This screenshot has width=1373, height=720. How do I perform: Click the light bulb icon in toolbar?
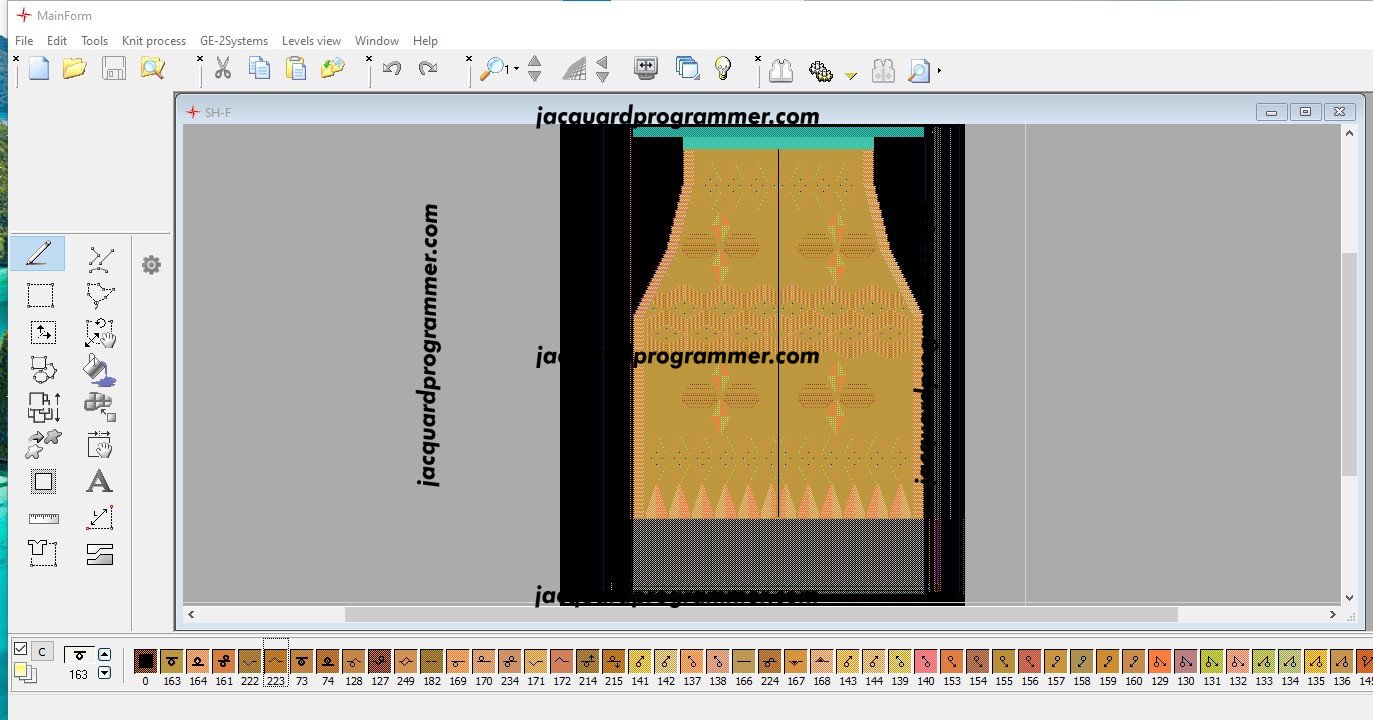tap(723, 68)
